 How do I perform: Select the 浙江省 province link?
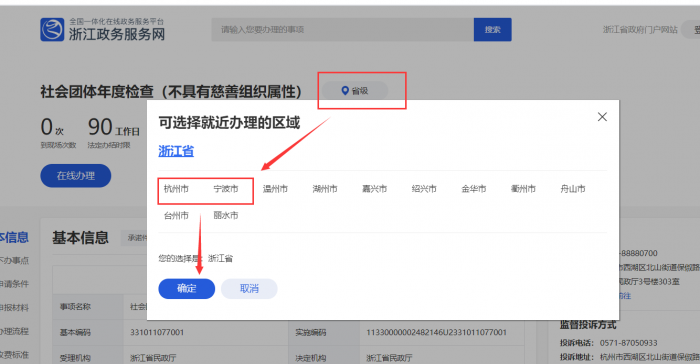176,151
